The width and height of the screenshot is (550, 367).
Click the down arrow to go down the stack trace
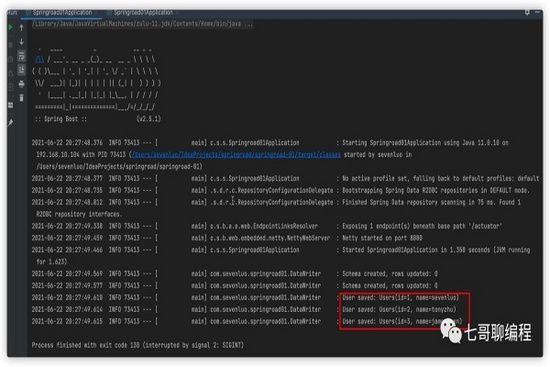pyautogui.click(x=21, y=42)
